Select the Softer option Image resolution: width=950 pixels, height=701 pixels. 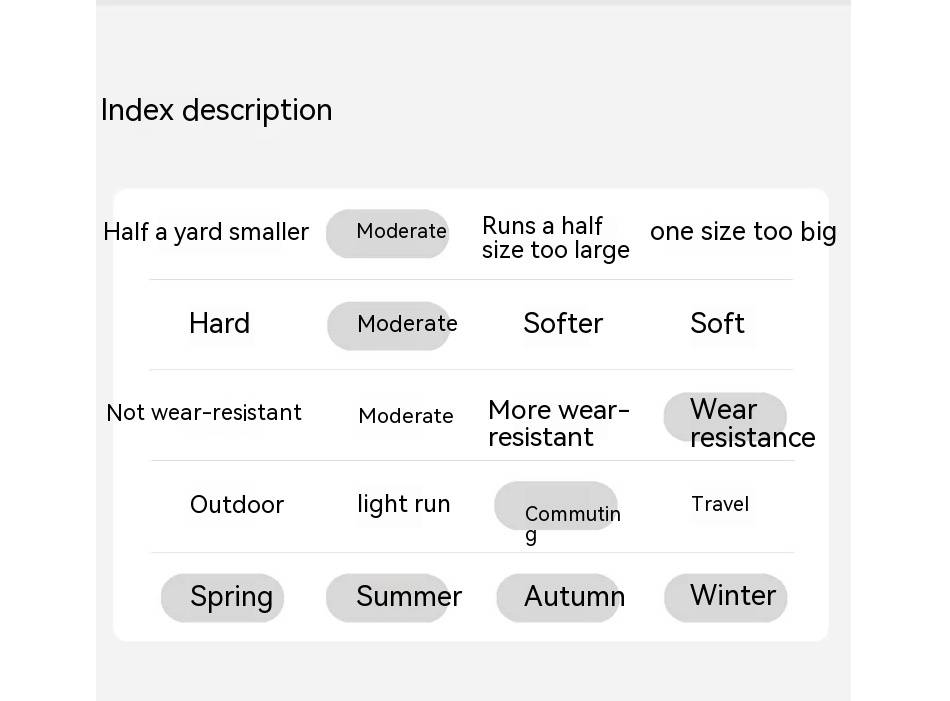coord(563,323)
